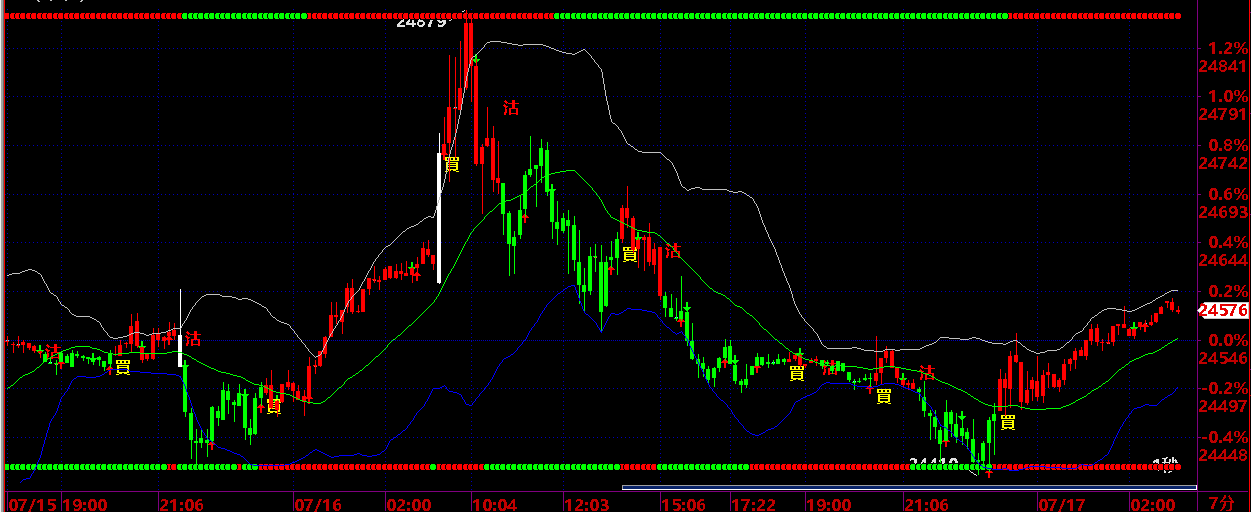
Task: Click the 7分 timeframe label
Action: coord(1222,502)
